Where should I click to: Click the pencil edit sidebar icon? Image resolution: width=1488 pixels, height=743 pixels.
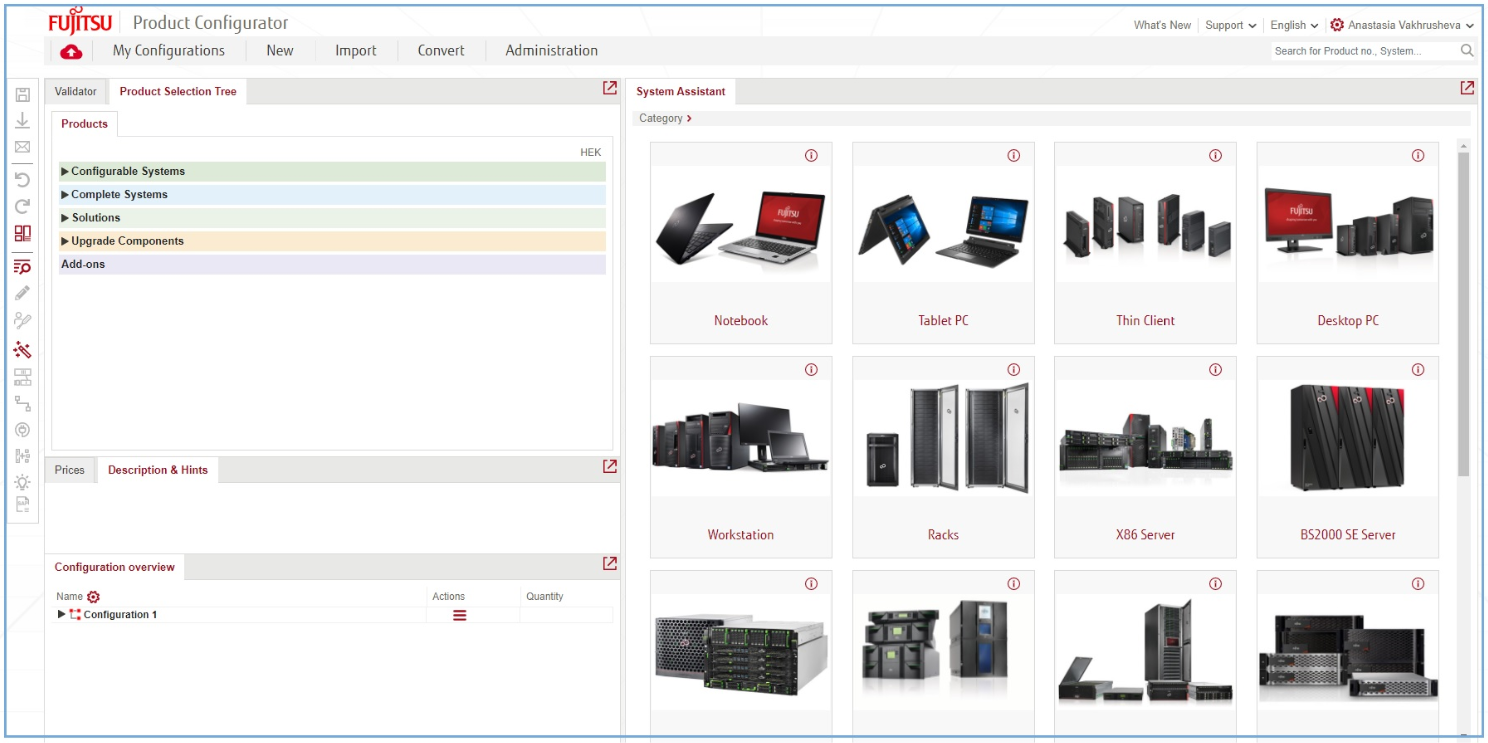(x=22, y=293)
